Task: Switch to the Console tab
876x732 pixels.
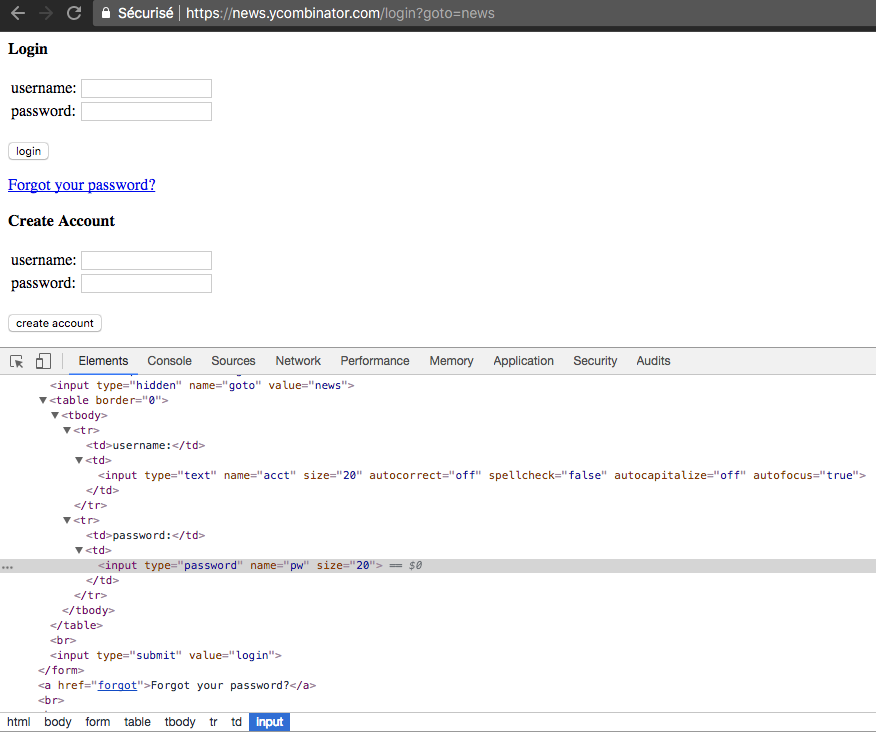Action: click(169, 361)
